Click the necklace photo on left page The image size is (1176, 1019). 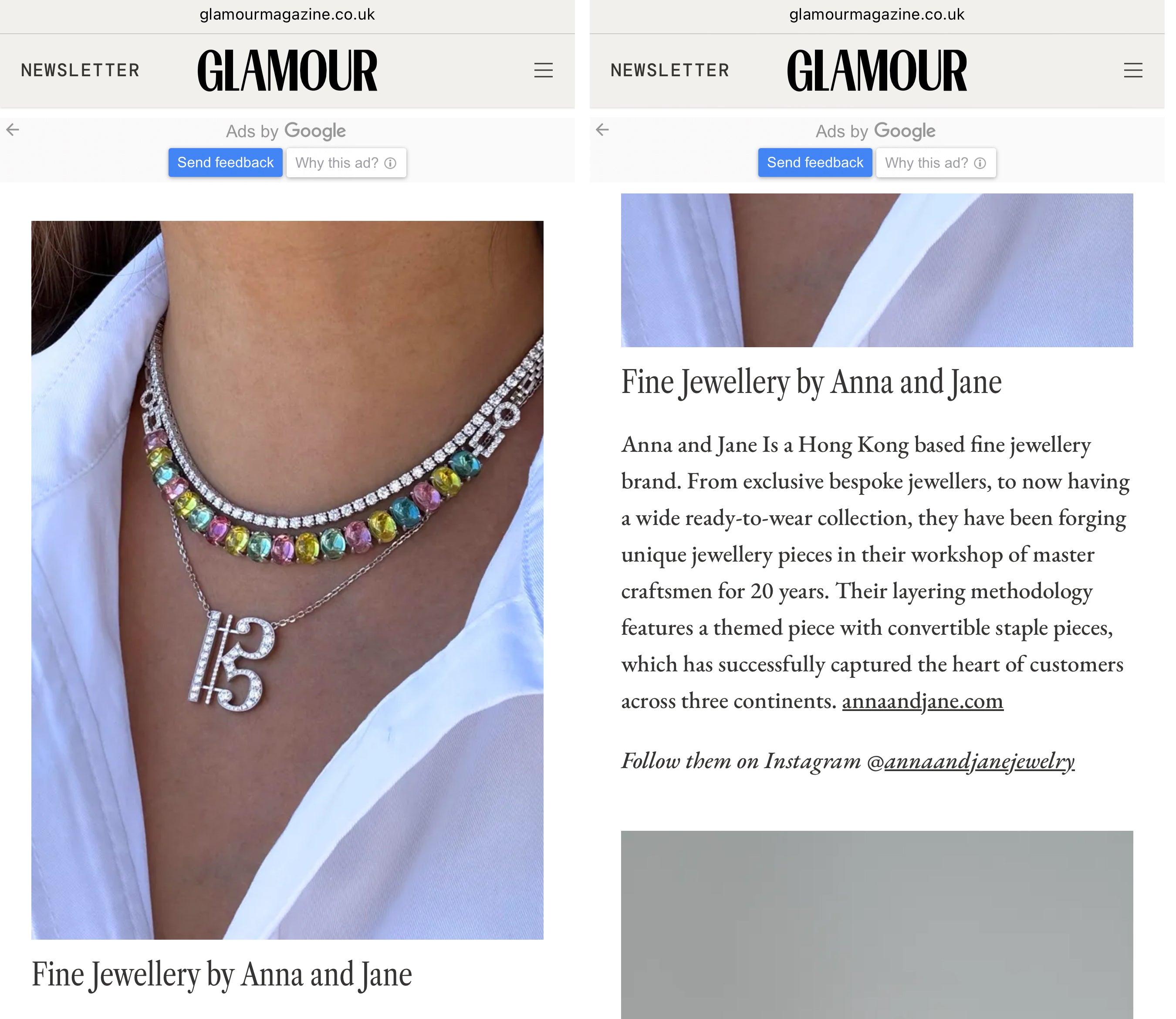[x=287, y=579]
